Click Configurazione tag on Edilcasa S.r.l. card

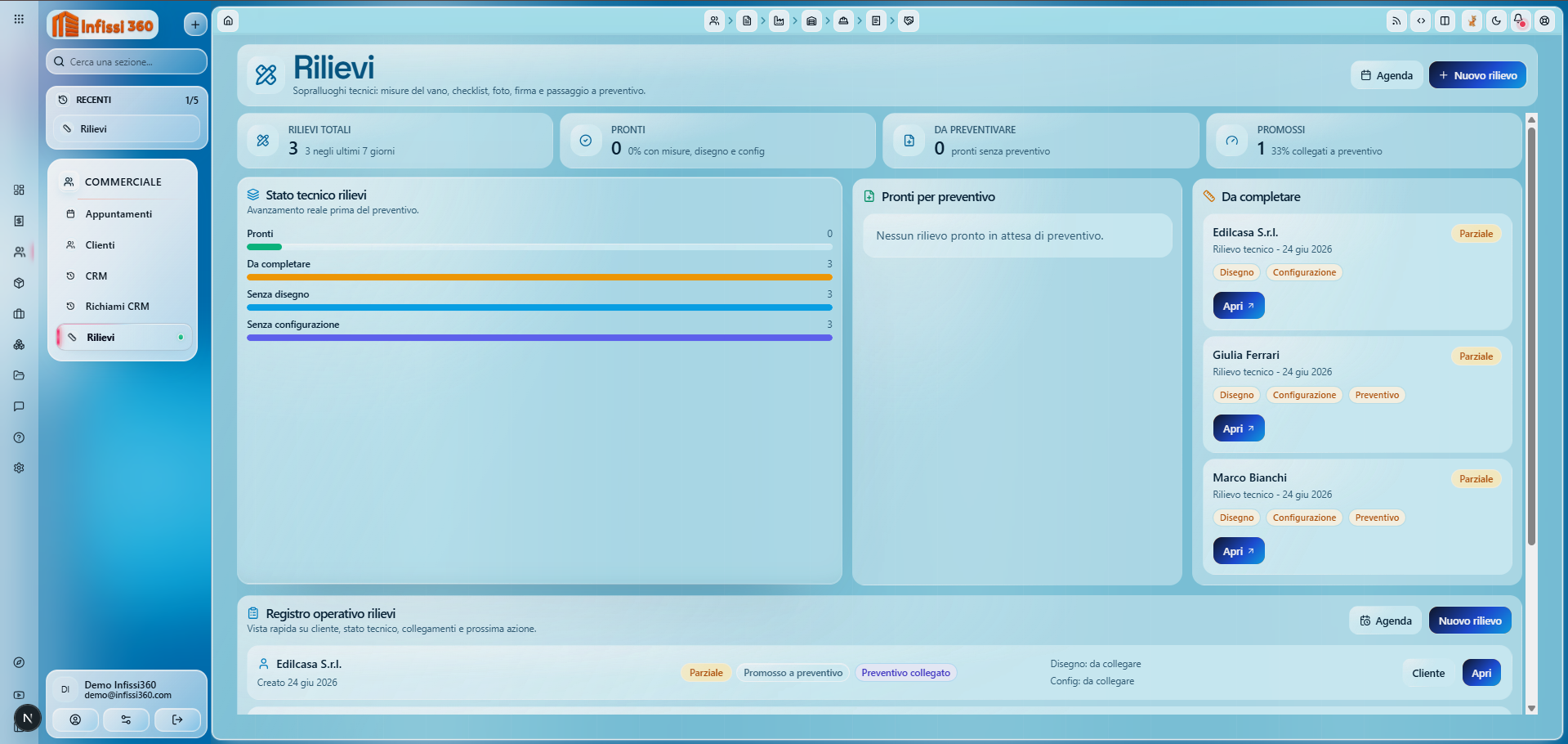[x=1304, y=272]
